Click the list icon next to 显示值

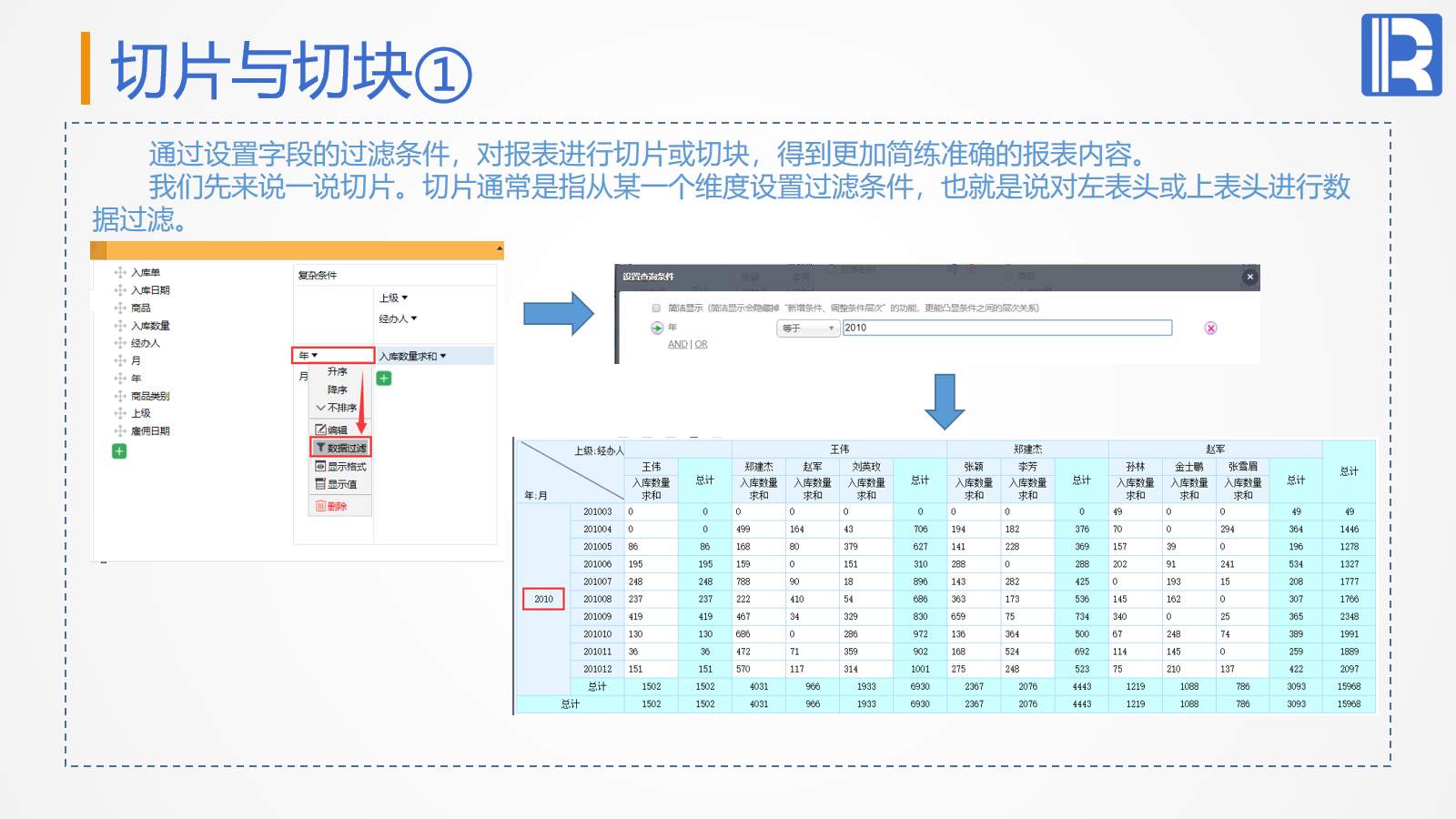click(320, 484)
